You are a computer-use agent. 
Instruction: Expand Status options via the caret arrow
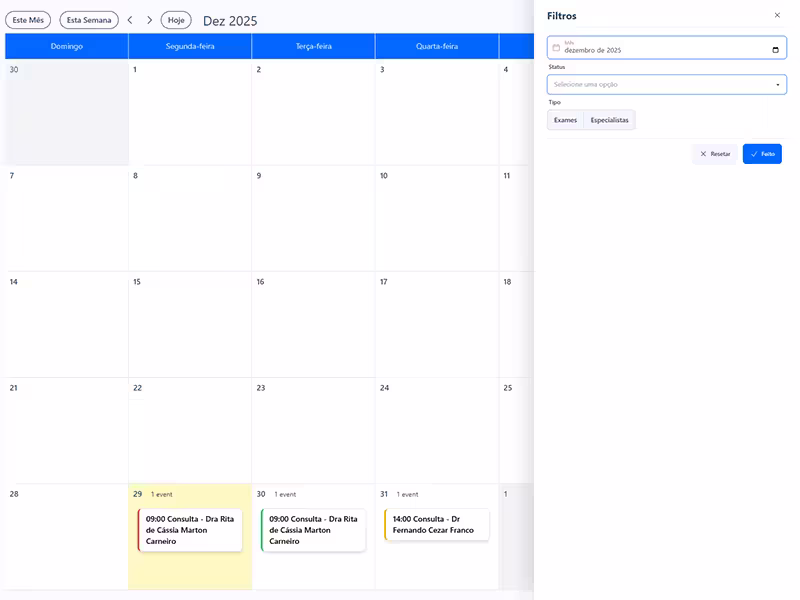pos(778,84)
